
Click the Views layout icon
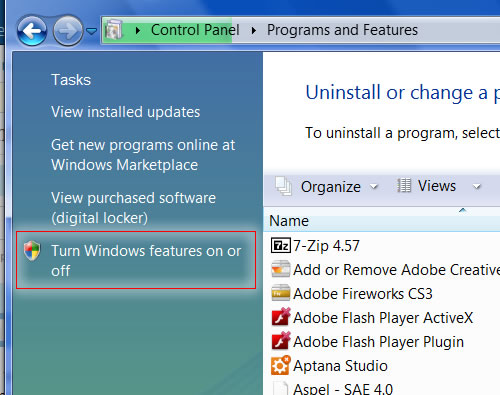pos(404,185)
